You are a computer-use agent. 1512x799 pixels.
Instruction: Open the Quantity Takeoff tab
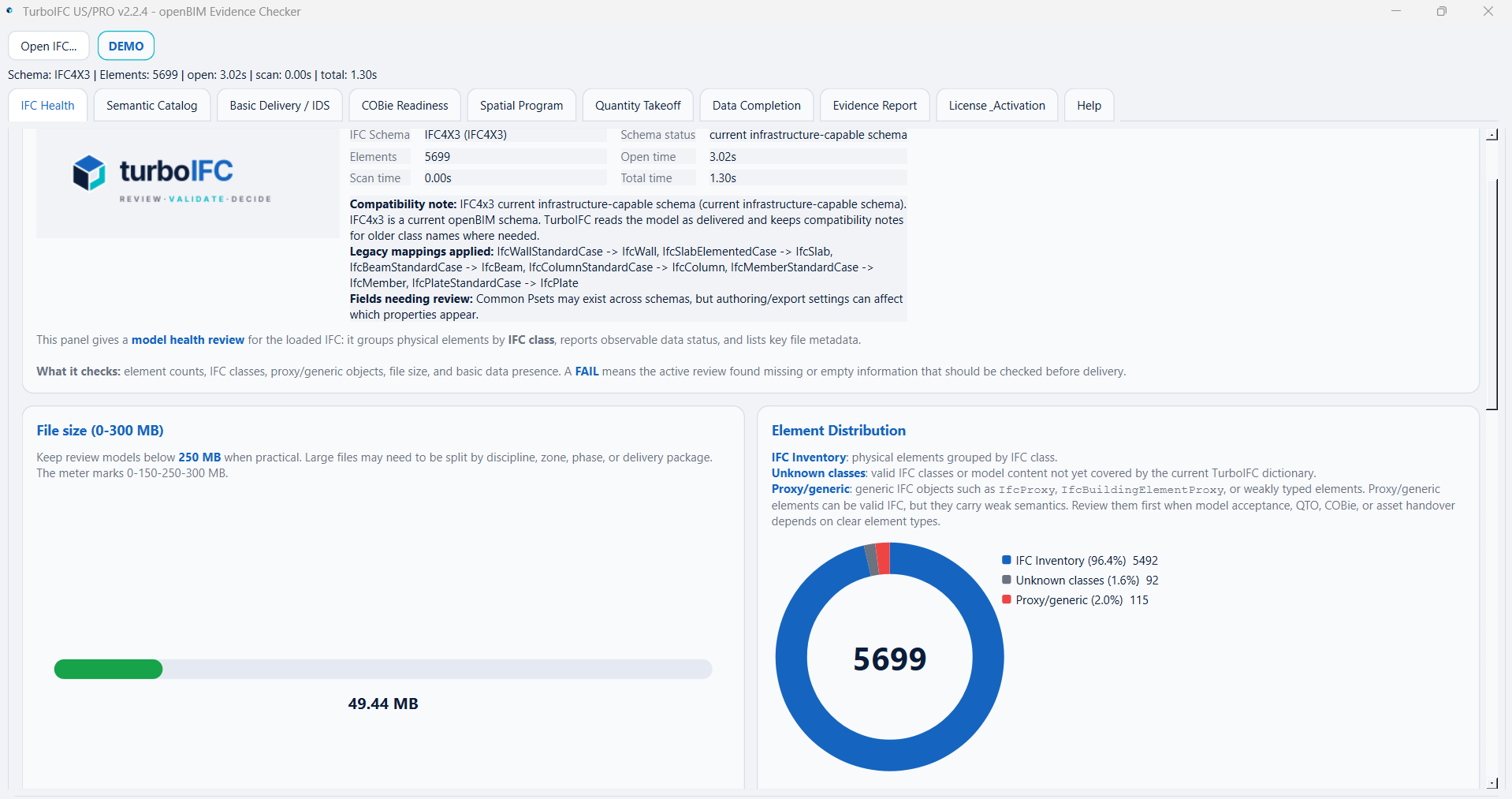[x=638, y=106]
